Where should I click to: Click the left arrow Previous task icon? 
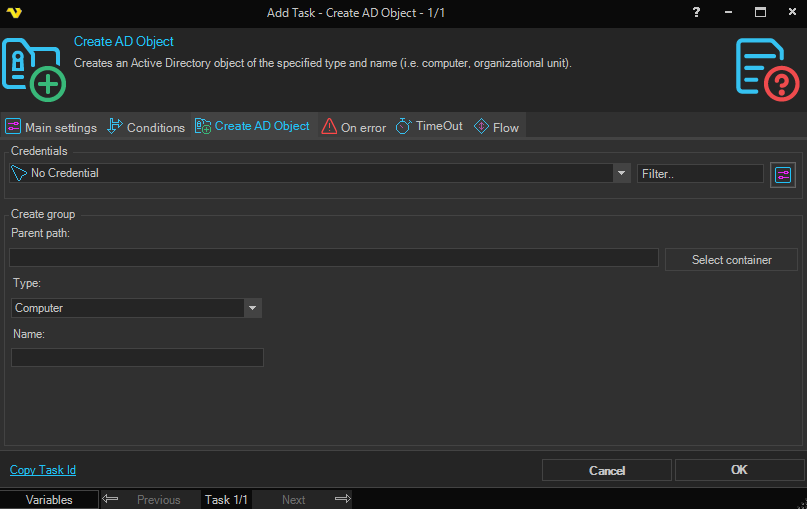tap(111, 499)
